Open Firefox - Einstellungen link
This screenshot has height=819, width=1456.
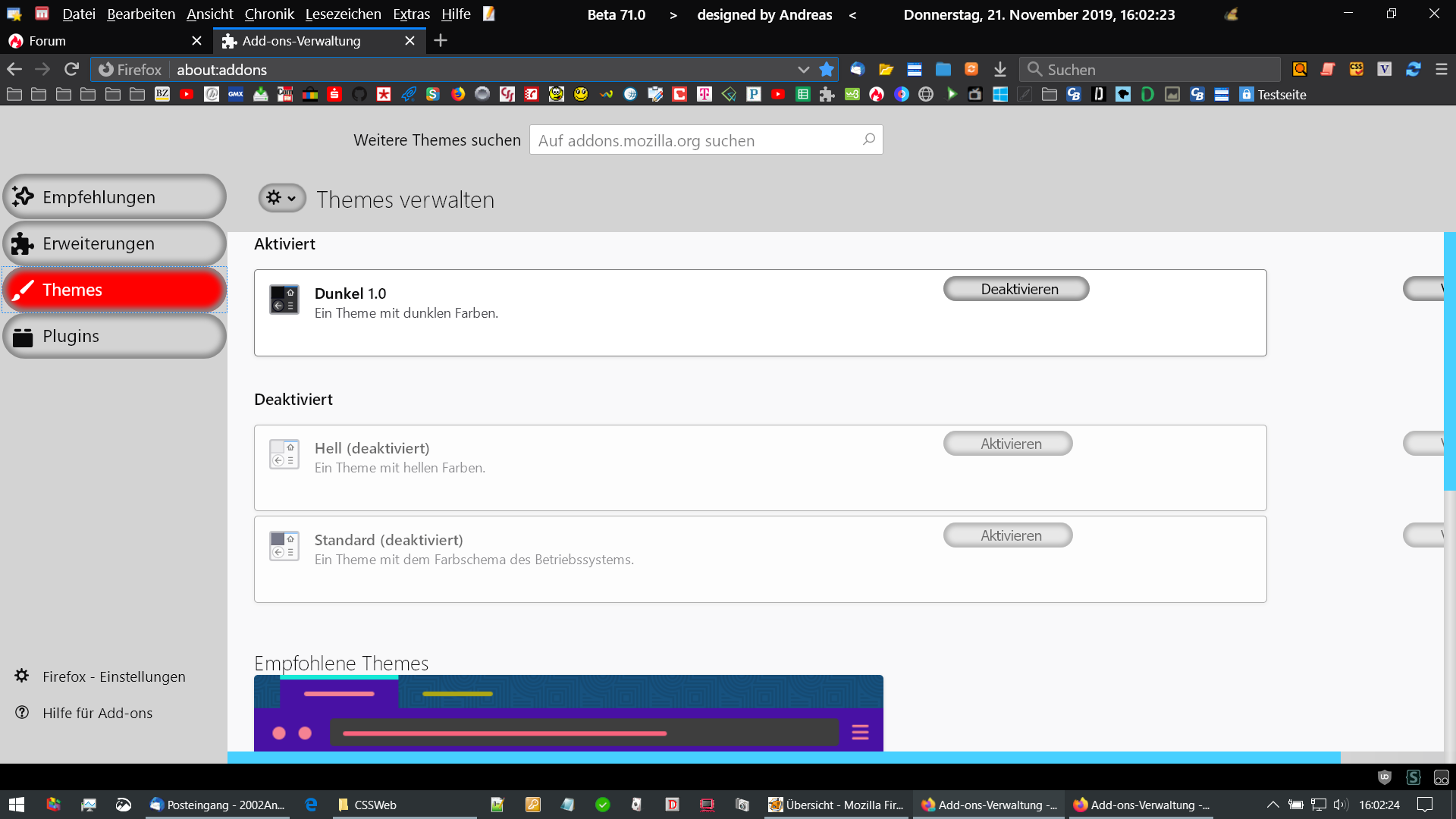[114, 676]
